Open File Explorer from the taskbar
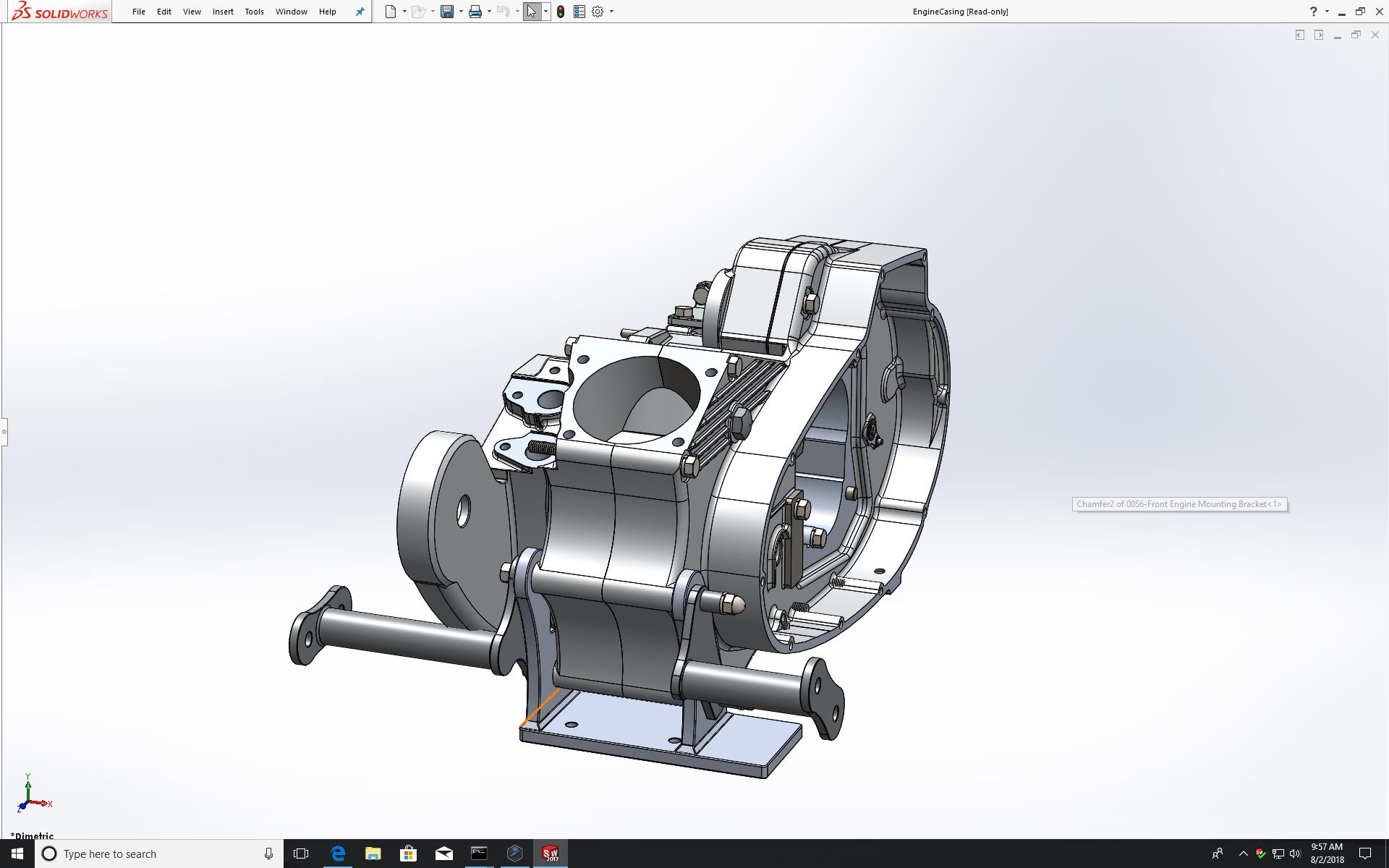 pos(373,854)
